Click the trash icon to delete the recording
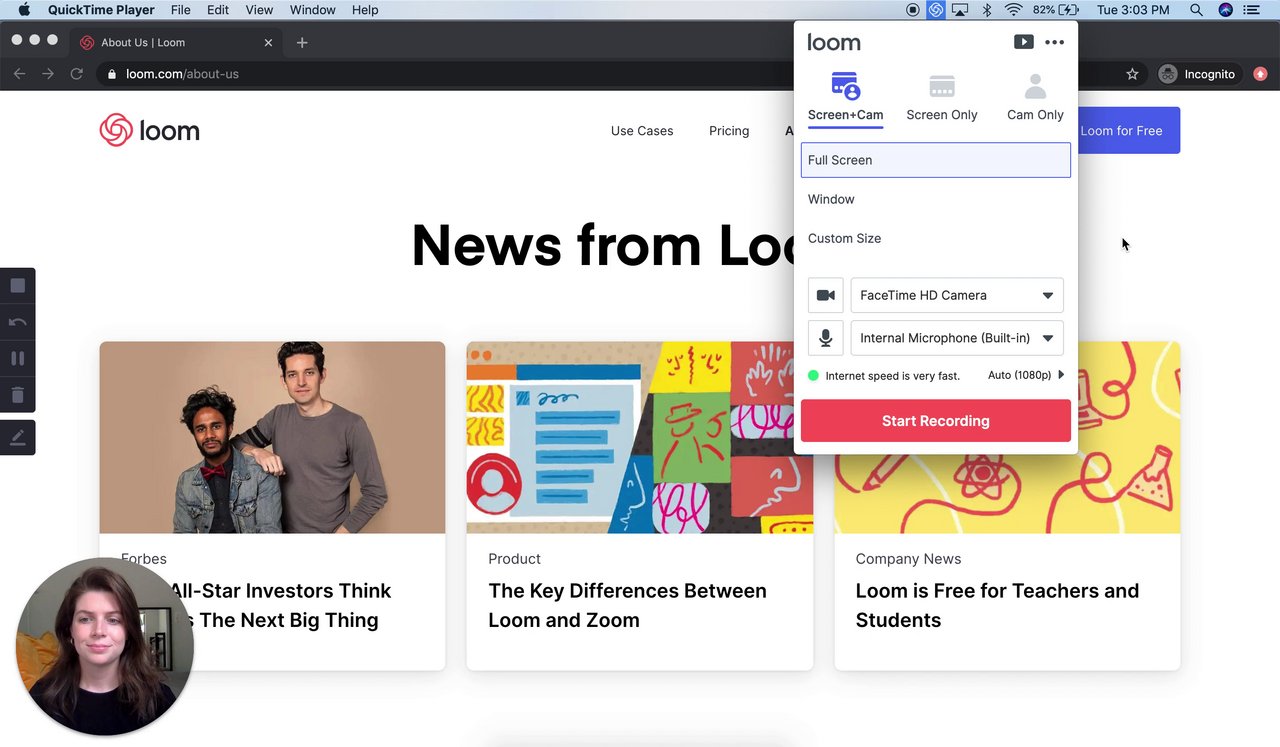Image resolution: width=1280 pixels, height=747 pixels. coord(17,394)
